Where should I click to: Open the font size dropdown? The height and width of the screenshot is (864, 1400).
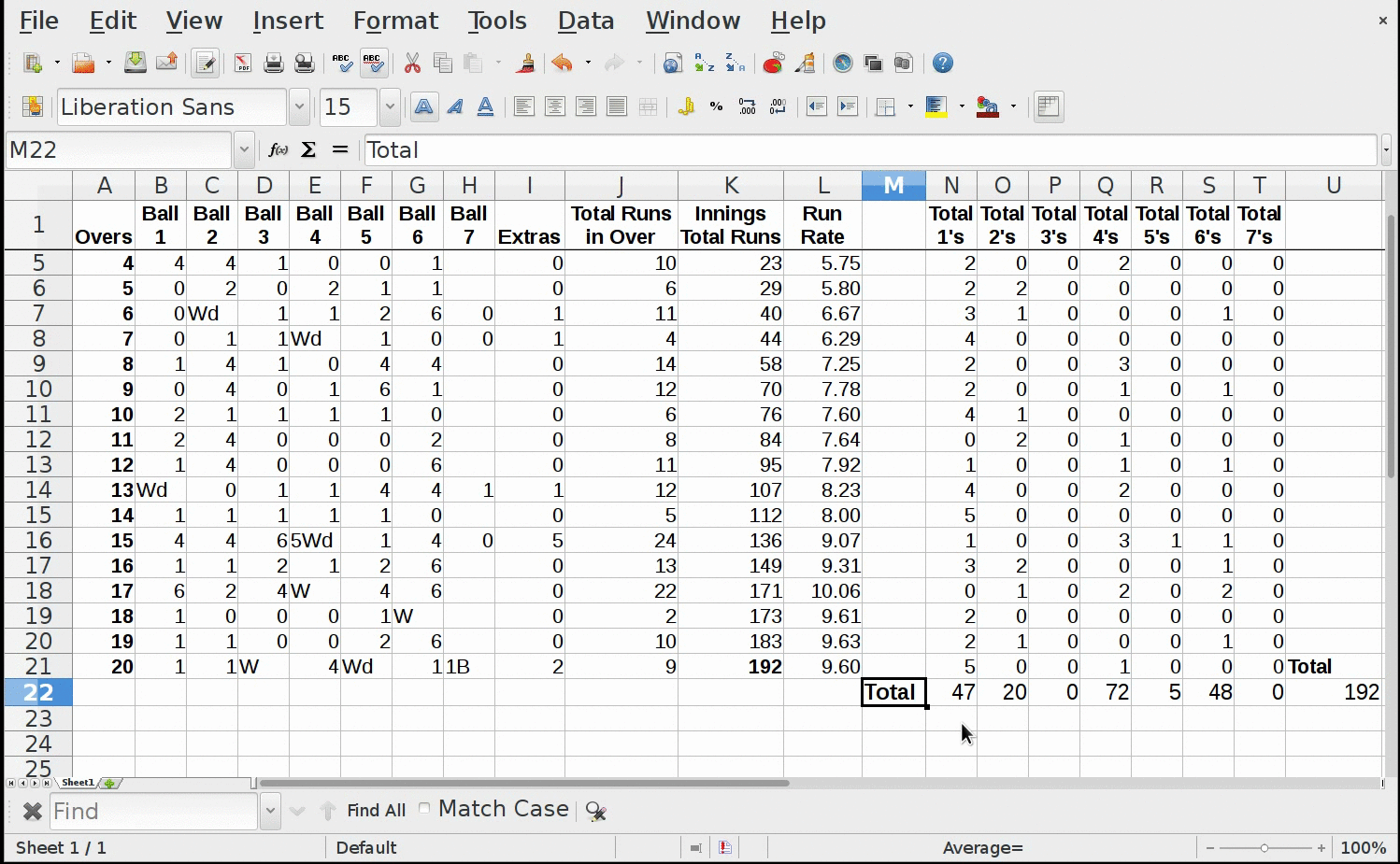(390, 107)
